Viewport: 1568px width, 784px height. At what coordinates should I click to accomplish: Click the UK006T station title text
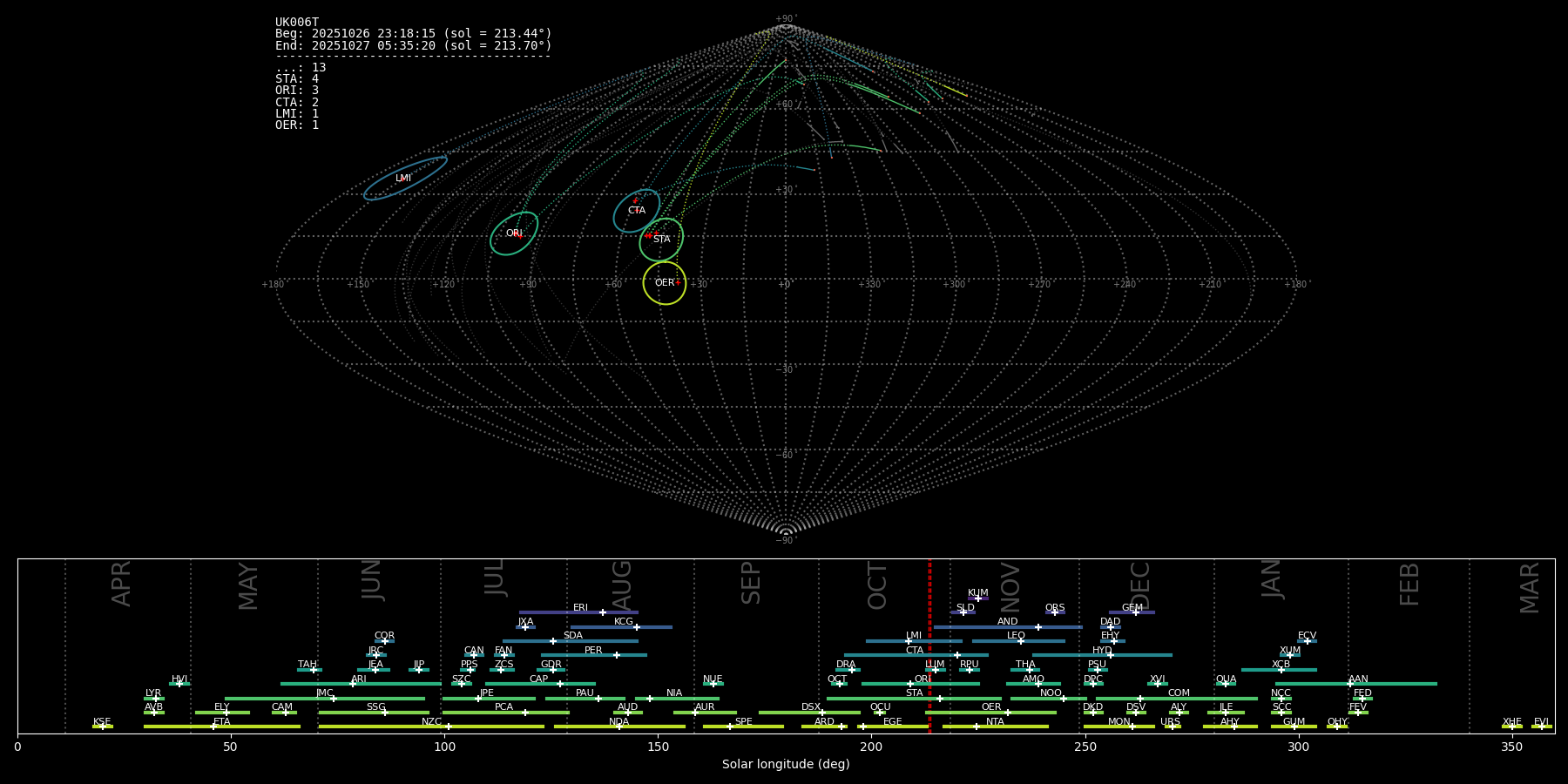pos(297,23)
